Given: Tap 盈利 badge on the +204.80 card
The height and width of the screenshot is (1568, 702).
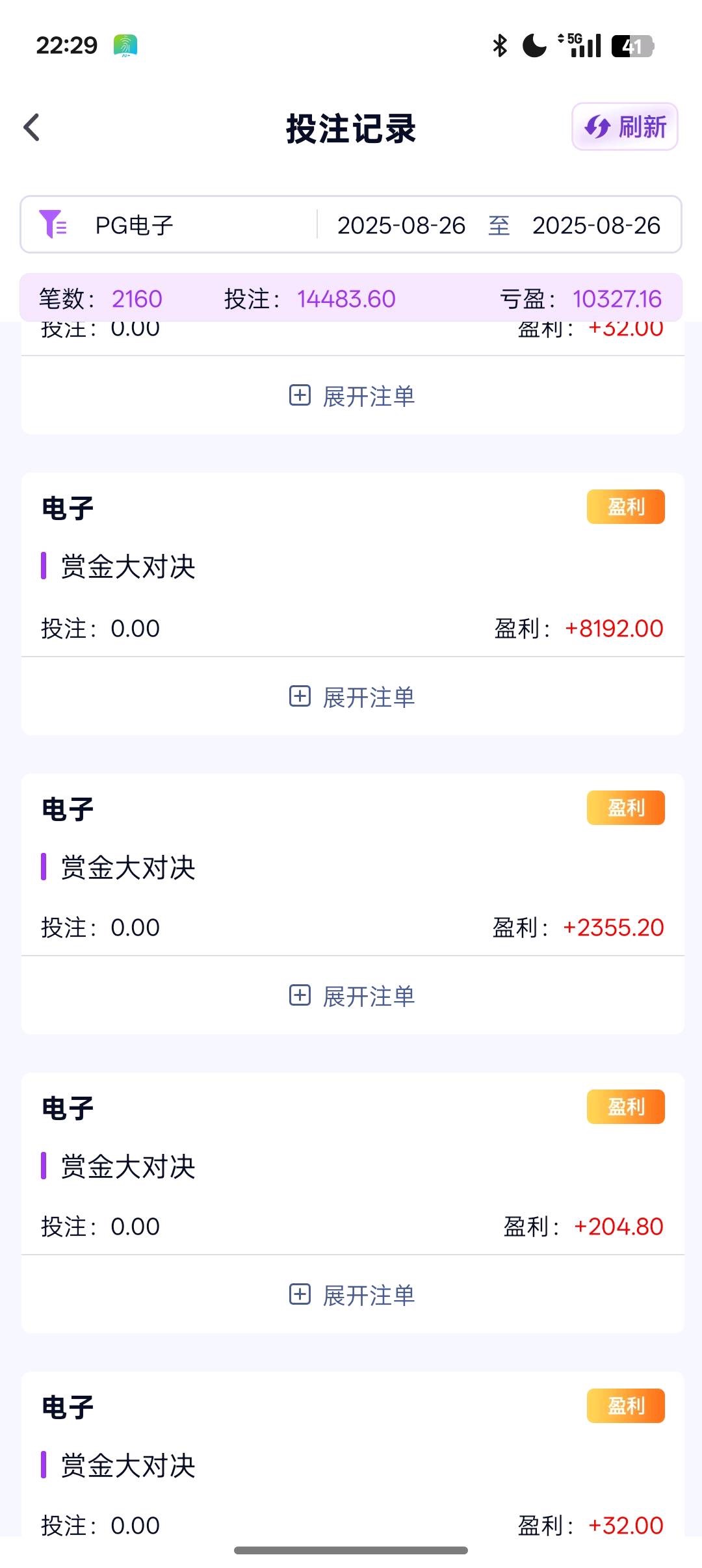Looking at the screenshot, I should [625, 1107].
